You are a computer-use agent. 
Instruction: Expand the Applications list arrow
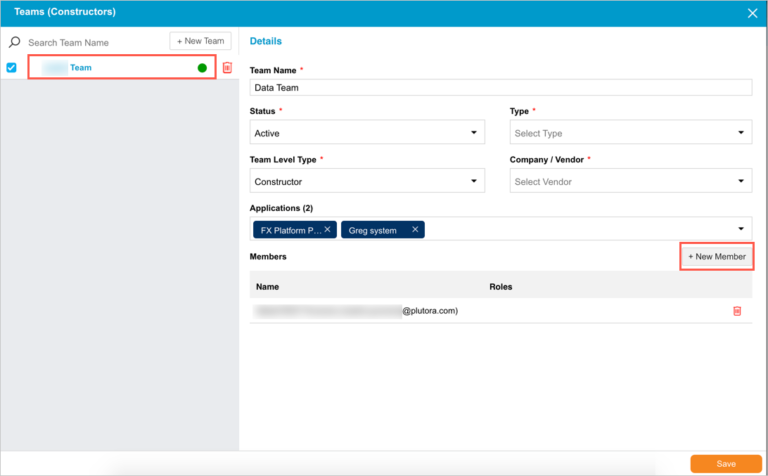(741, 229)
